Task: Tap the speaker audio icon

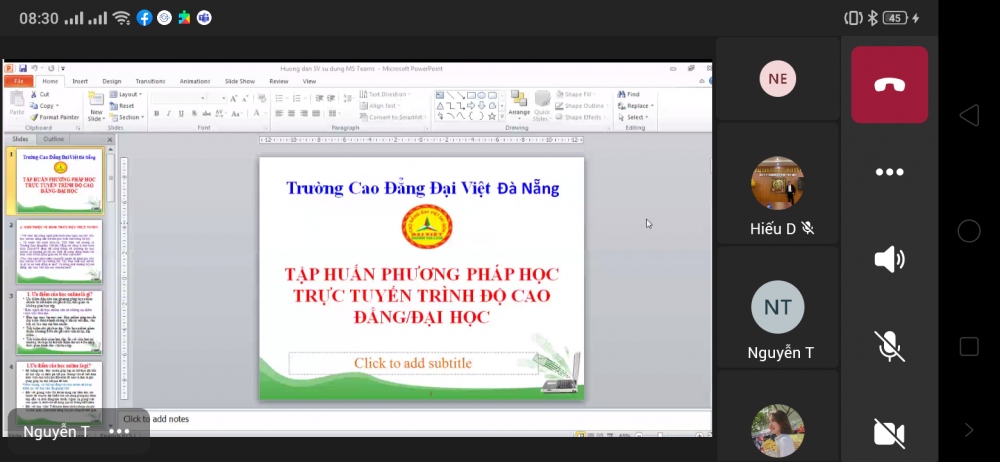Action: click(x=889, y=260)
